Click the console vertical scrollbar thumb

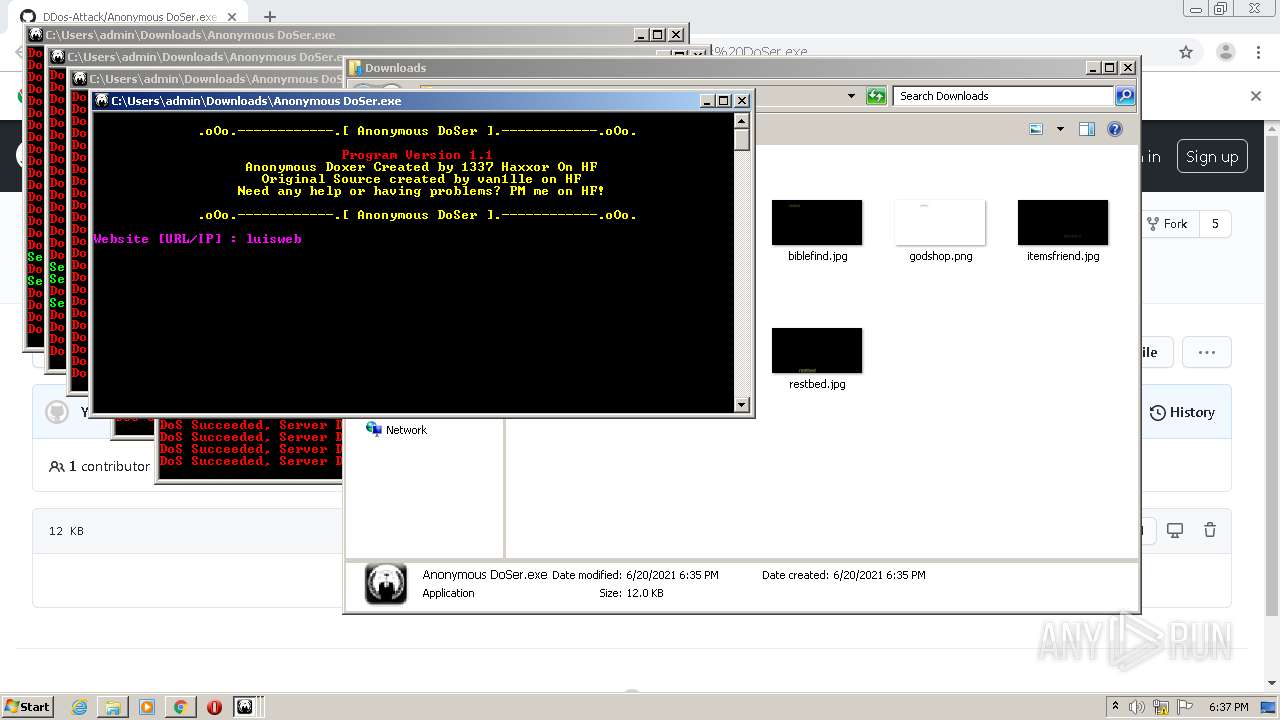[x=741, y=139]
